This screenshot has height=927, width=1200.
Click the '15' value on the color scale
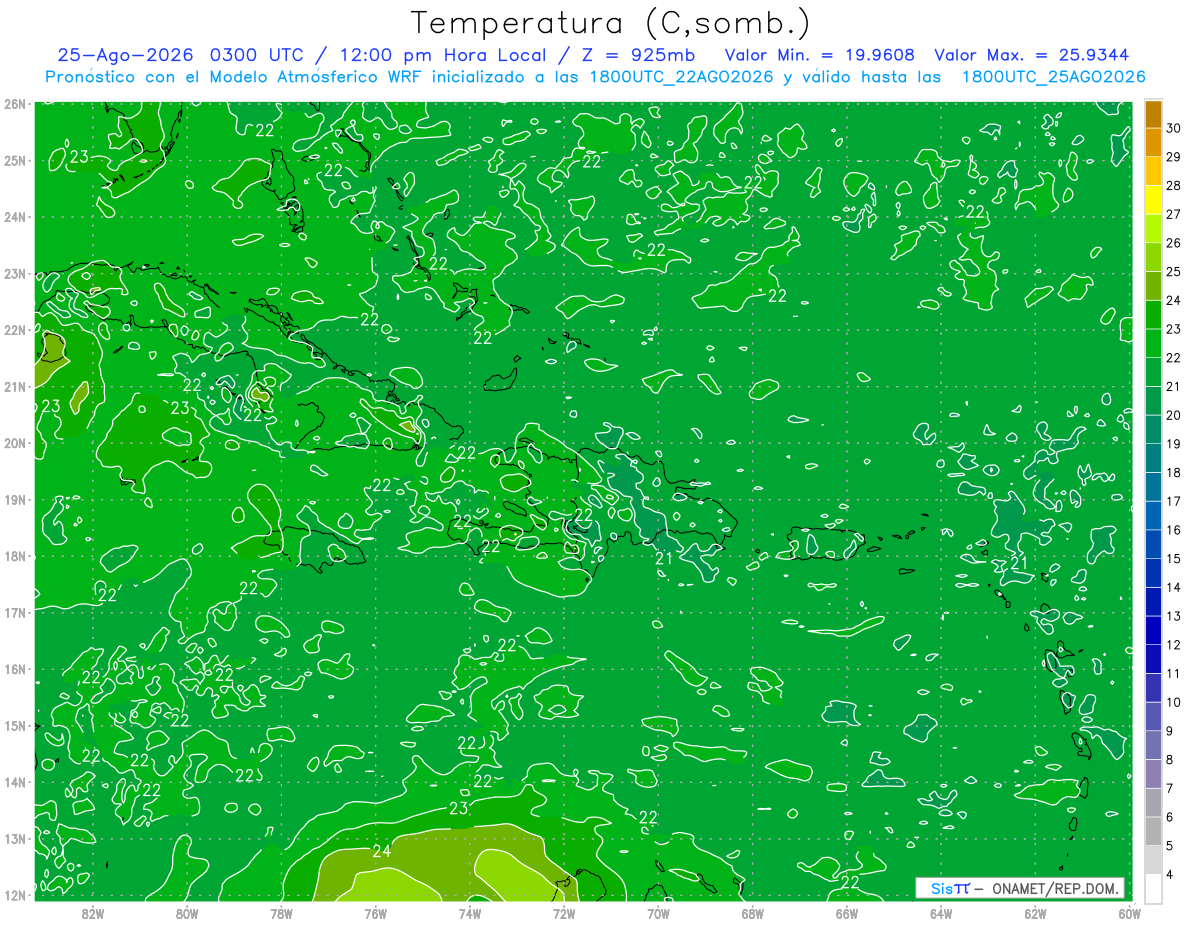[x=1174, y=559]
